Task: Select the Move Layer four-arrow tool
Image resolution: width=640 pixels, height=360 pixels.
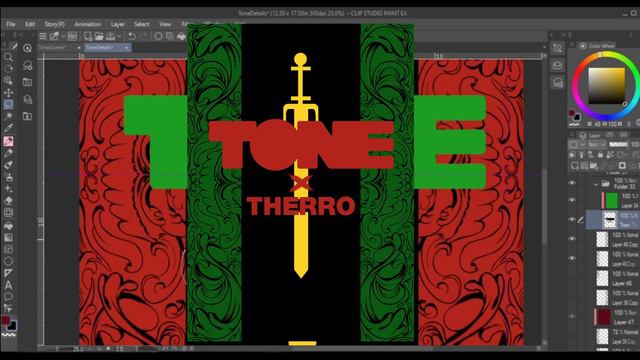Action: pos(8,93)
